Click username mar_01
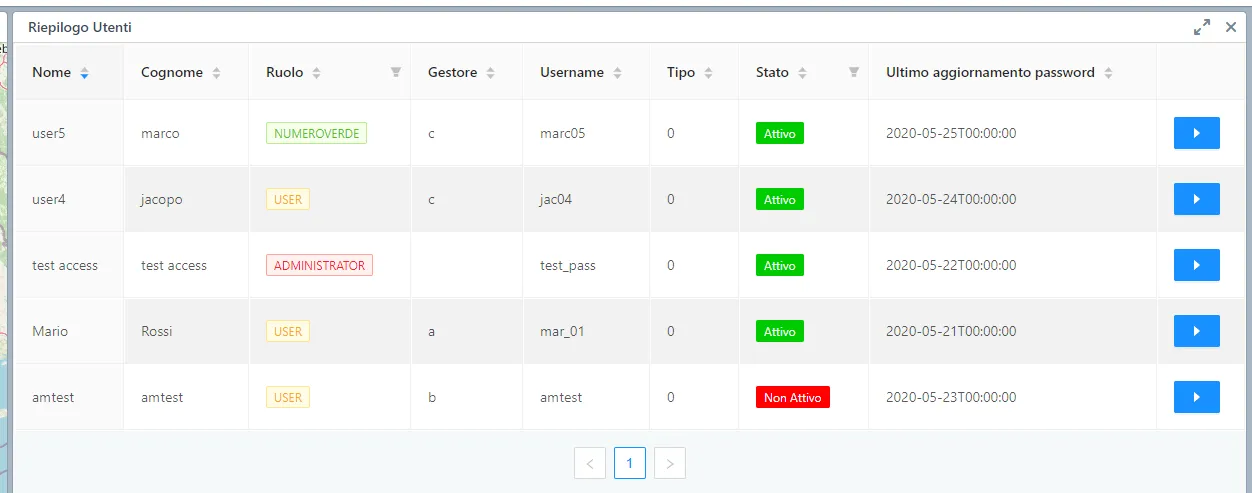This screenshot has height=493, width=1252. click(562, 331)
